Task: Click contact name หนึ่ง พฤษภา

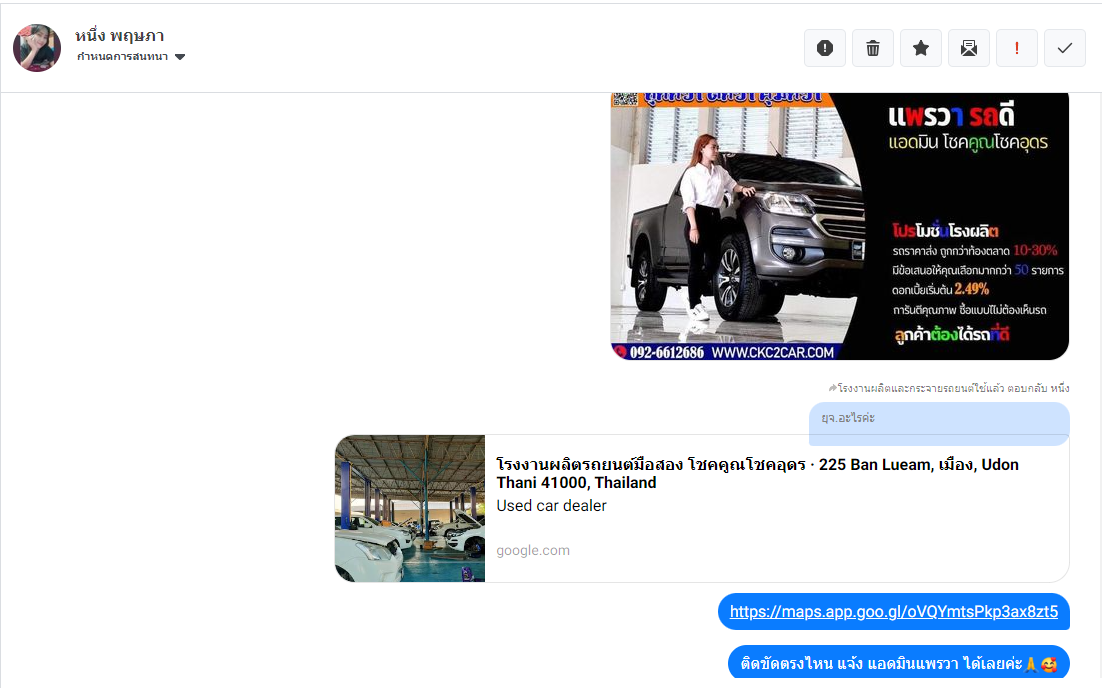Action: point(119,35)
